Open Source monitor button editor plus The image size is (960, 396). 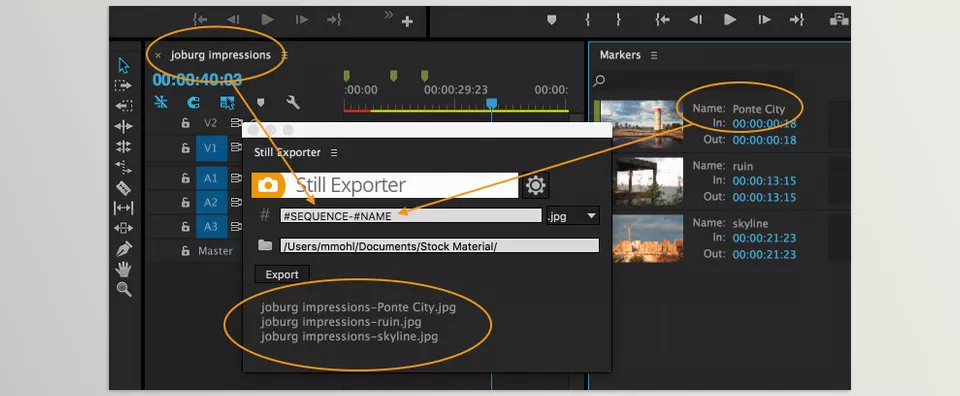pyautogui.click(x=407, y=22)
